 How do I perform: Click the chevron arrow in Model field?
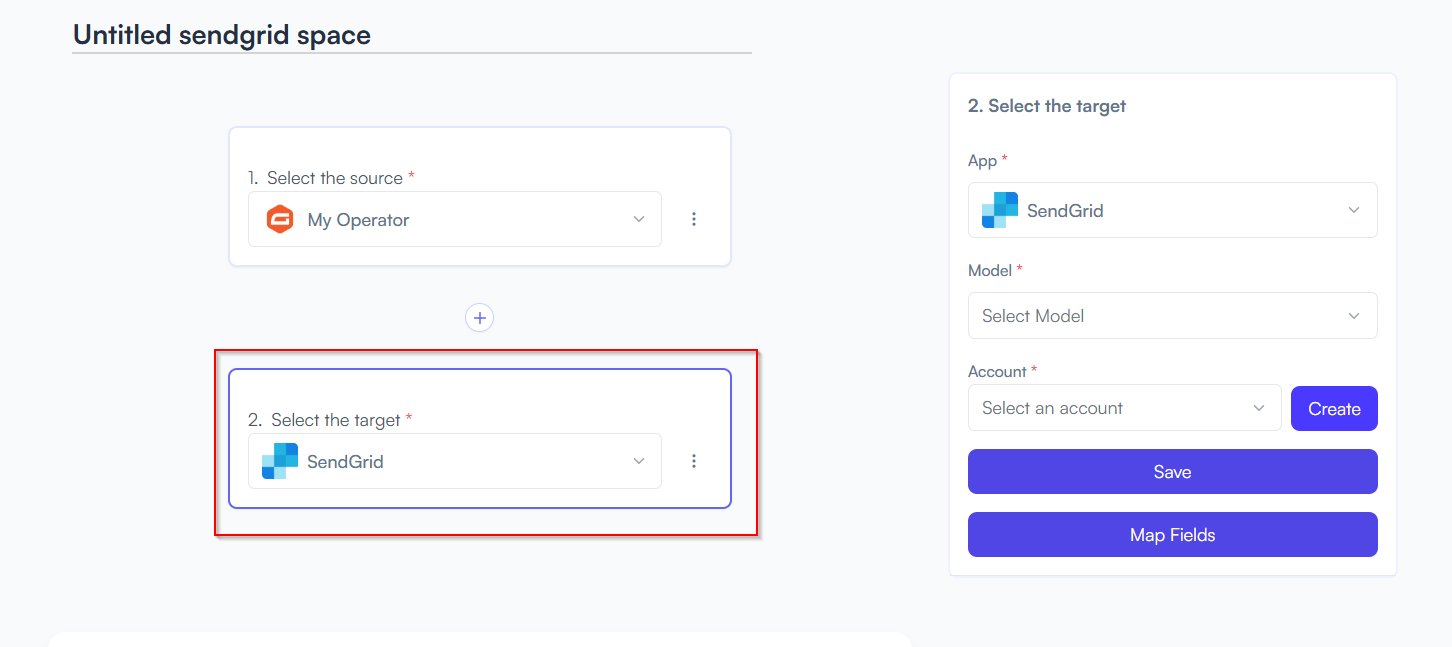tap(1354, 316)
